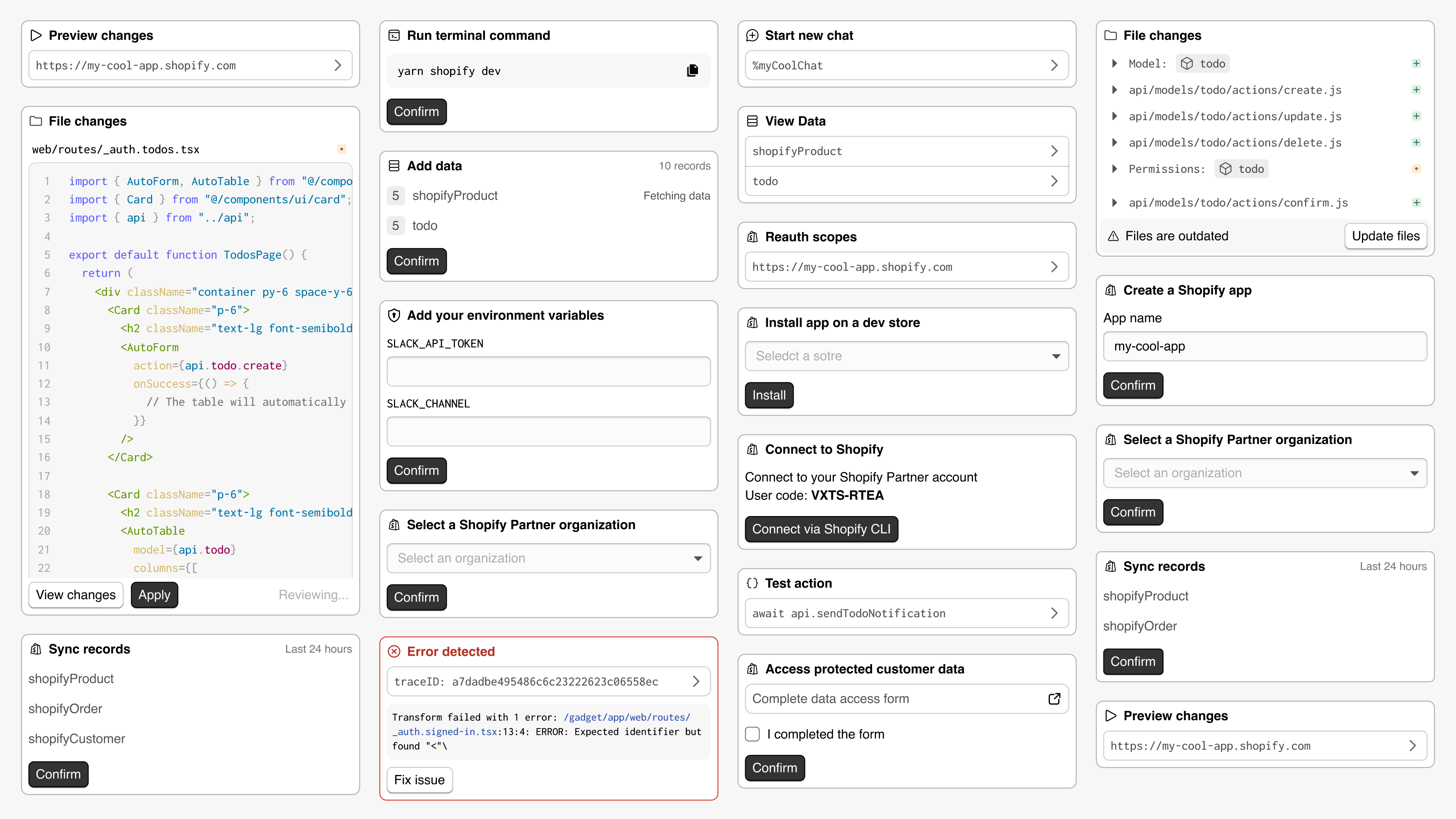Screen dimensions: 1456x819
Task: Open external link icon in data access form
Action: tap(1054, 699)
